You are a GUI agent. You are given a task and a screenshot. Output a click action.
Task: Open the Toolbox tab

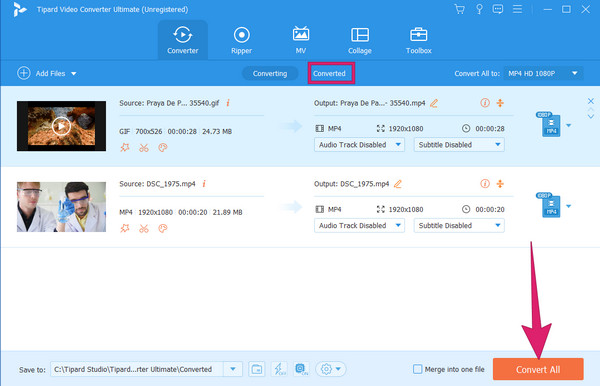pos(419,40)
